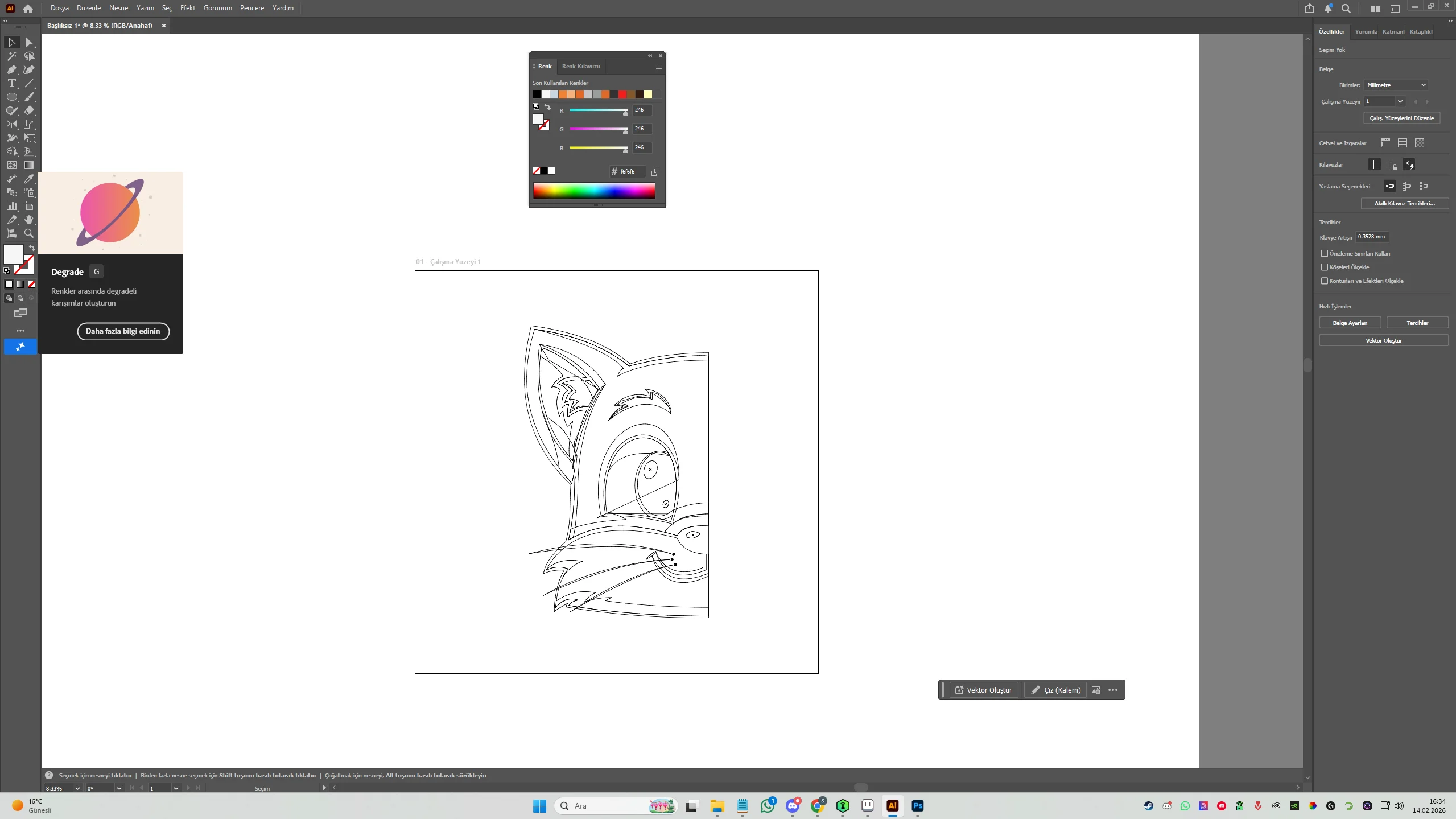Open rotation angle dropdown in status bar
Viewport: 1456px width, 819px height.
119,788
